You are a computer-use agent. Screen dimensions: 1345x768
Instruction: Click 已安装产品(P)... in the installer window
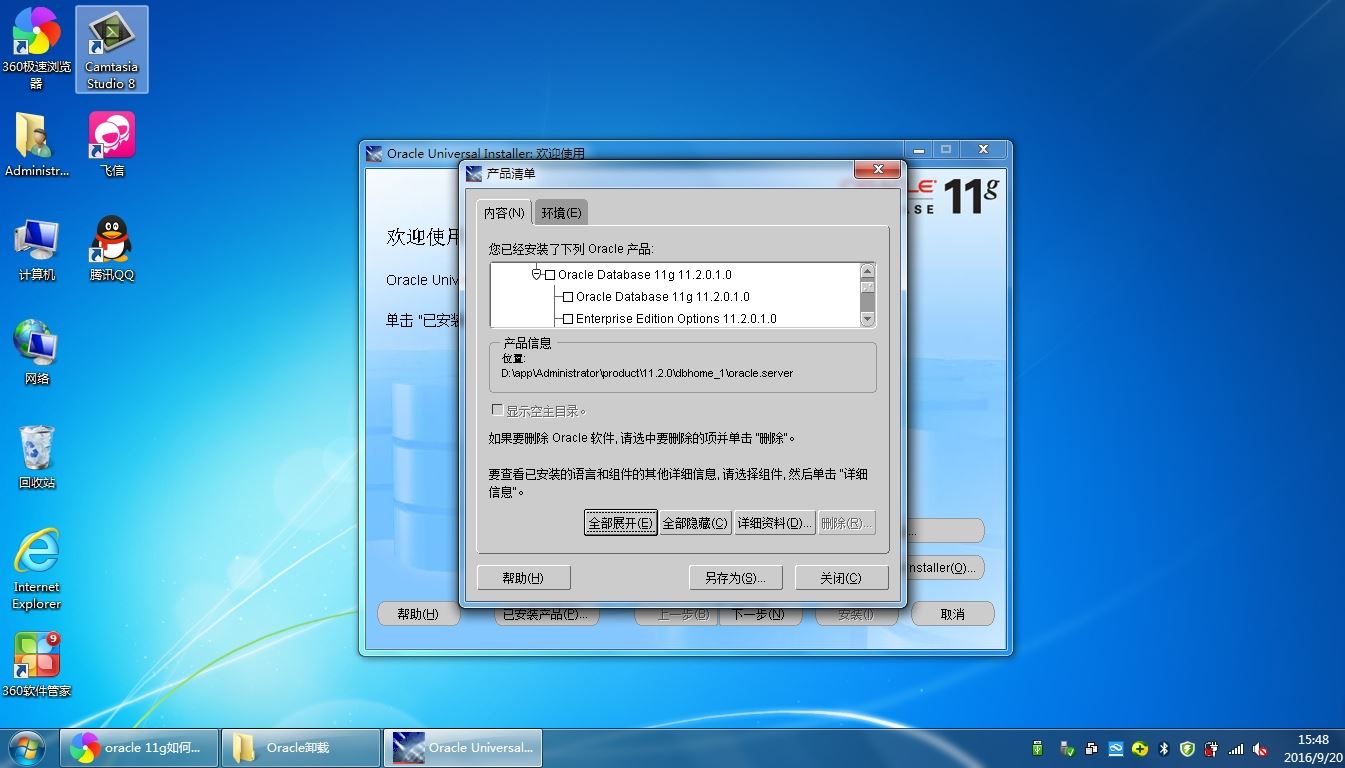[546, 615]
